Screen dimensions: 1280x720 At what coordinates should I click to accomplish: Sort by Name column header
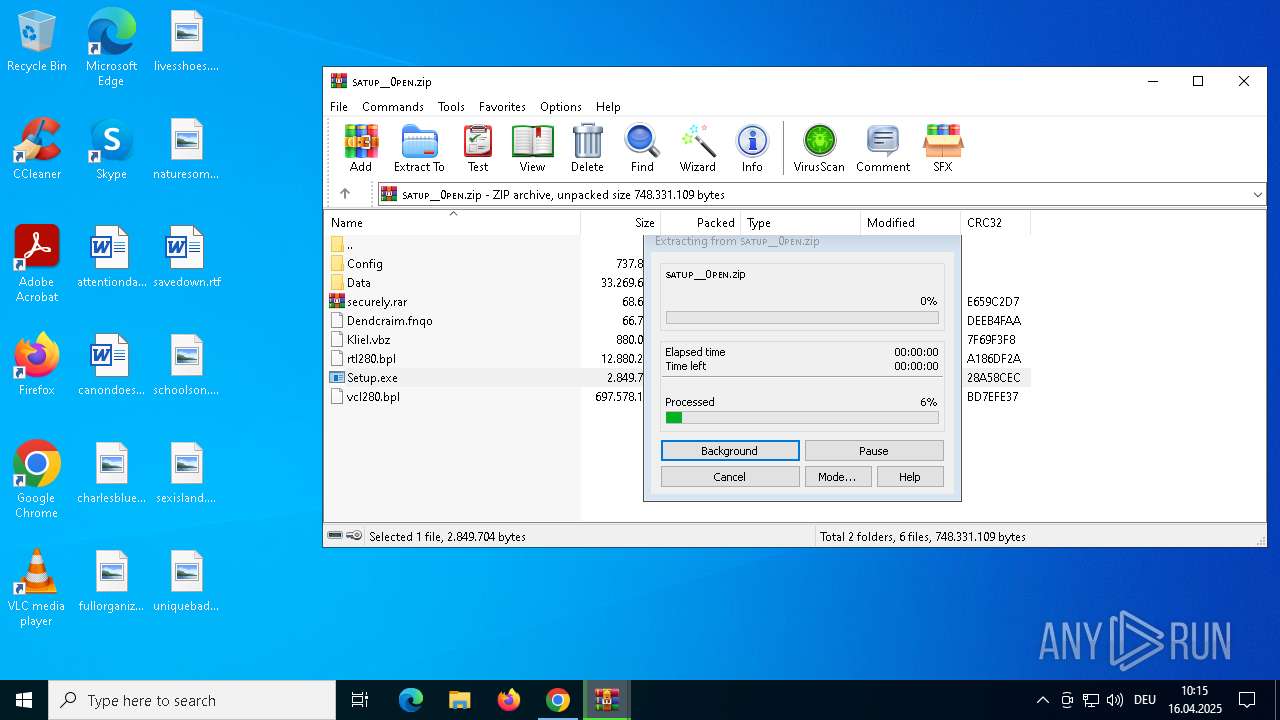[453, 223]
